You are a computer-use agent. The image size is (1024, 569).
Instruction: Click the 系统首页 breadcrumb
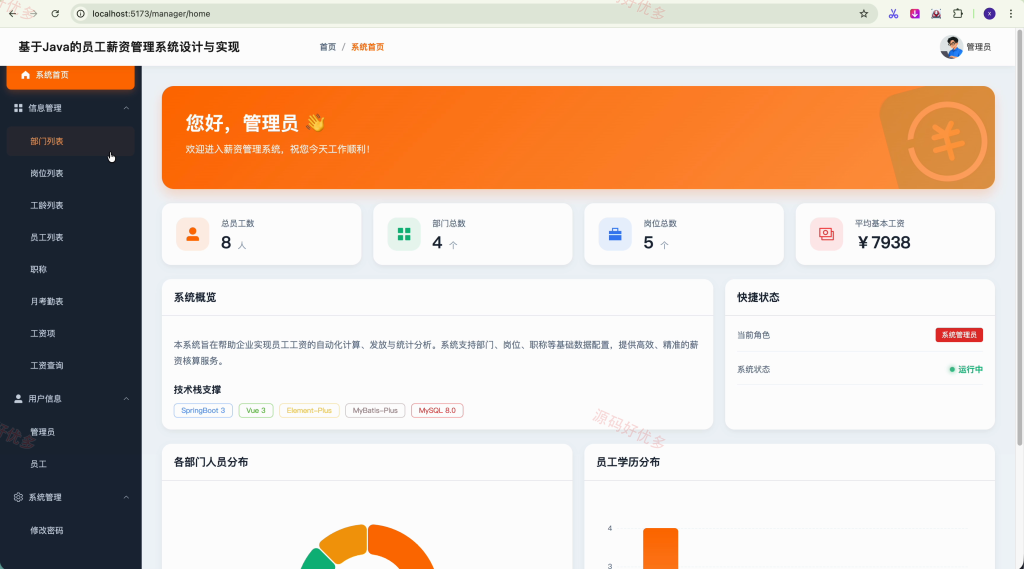(368, 47)
